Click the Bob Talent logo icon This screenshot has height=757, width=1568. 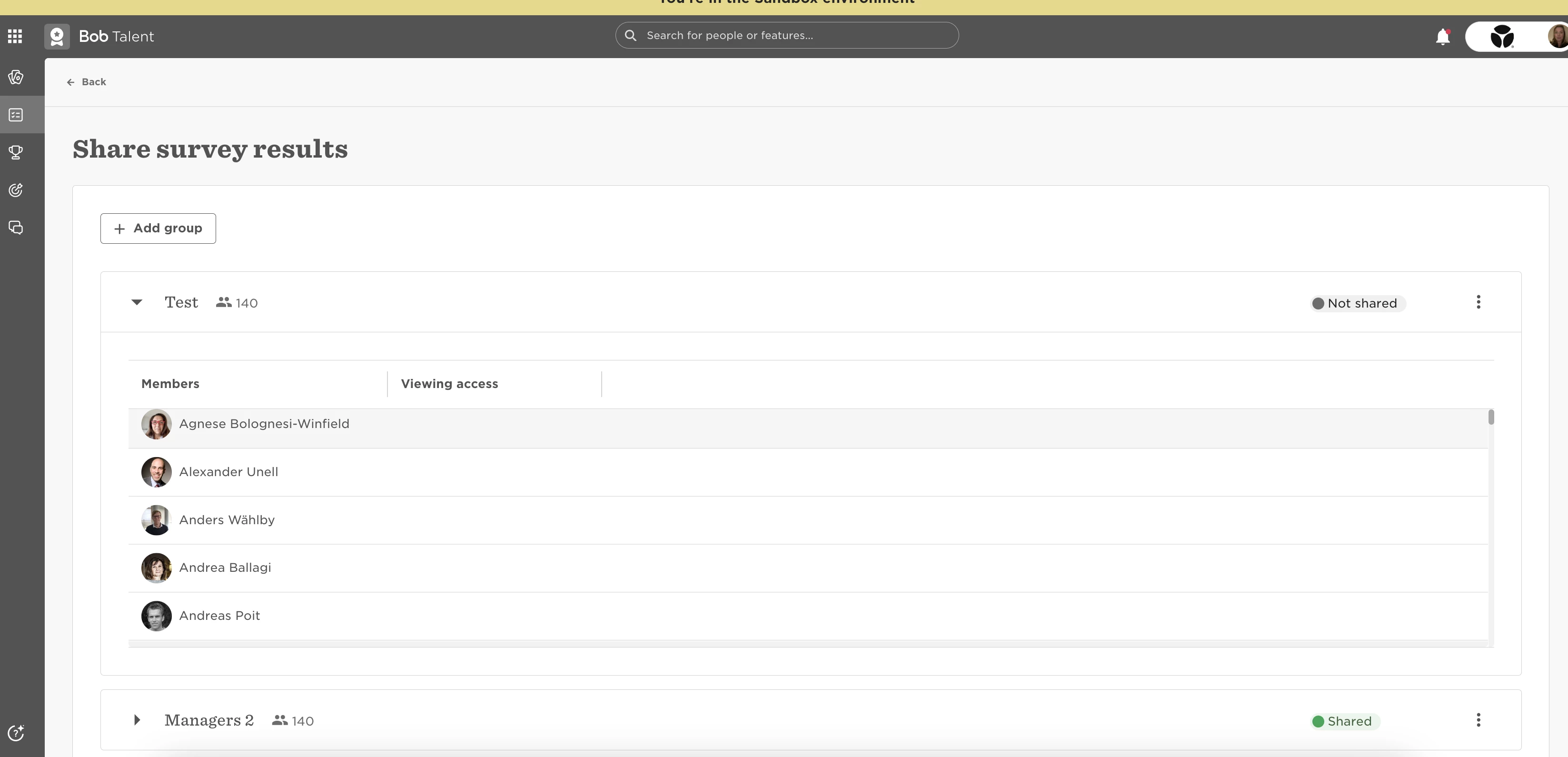[x=57, y=37]
